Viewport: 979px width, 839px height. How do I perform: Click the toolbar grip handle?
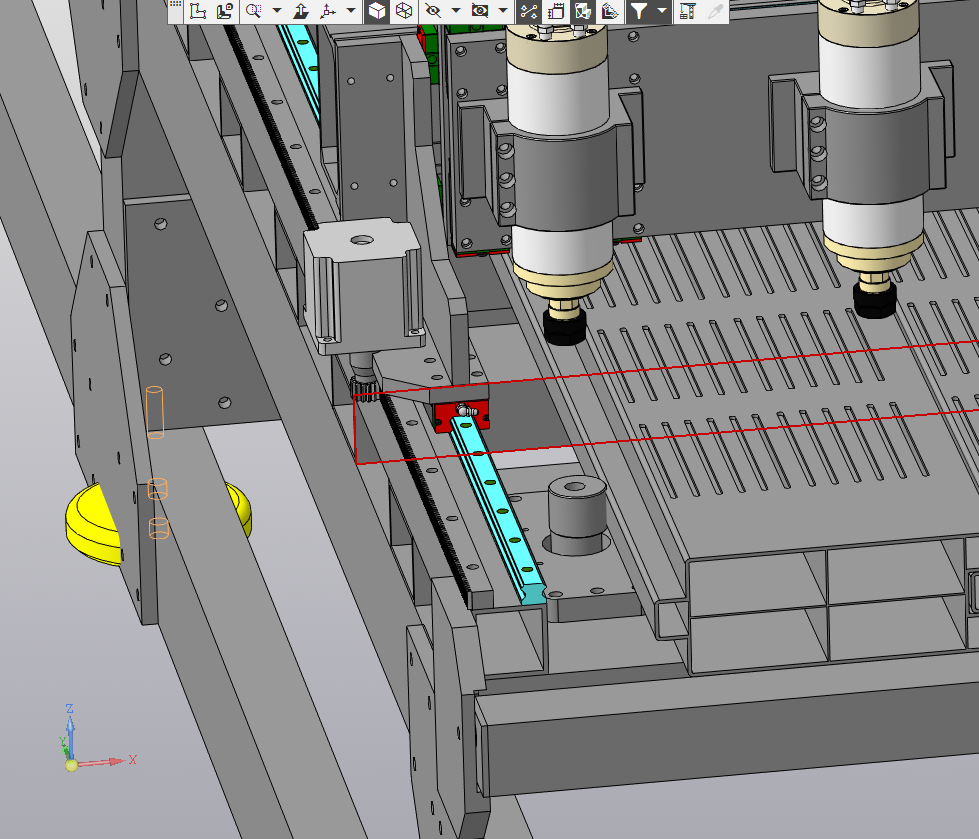[175, 5]
